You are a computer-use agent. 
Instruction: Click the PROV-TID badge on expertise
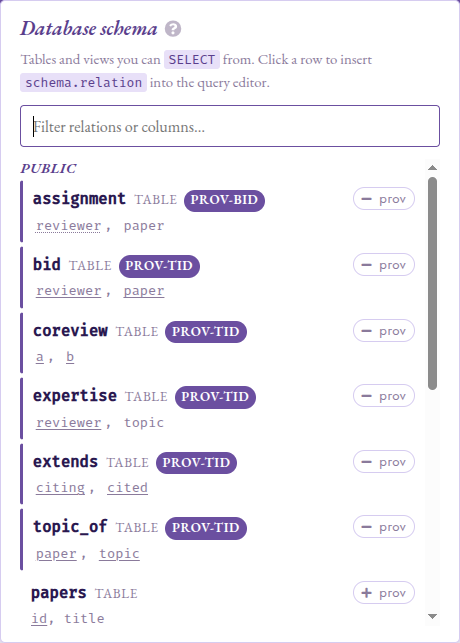215,397
